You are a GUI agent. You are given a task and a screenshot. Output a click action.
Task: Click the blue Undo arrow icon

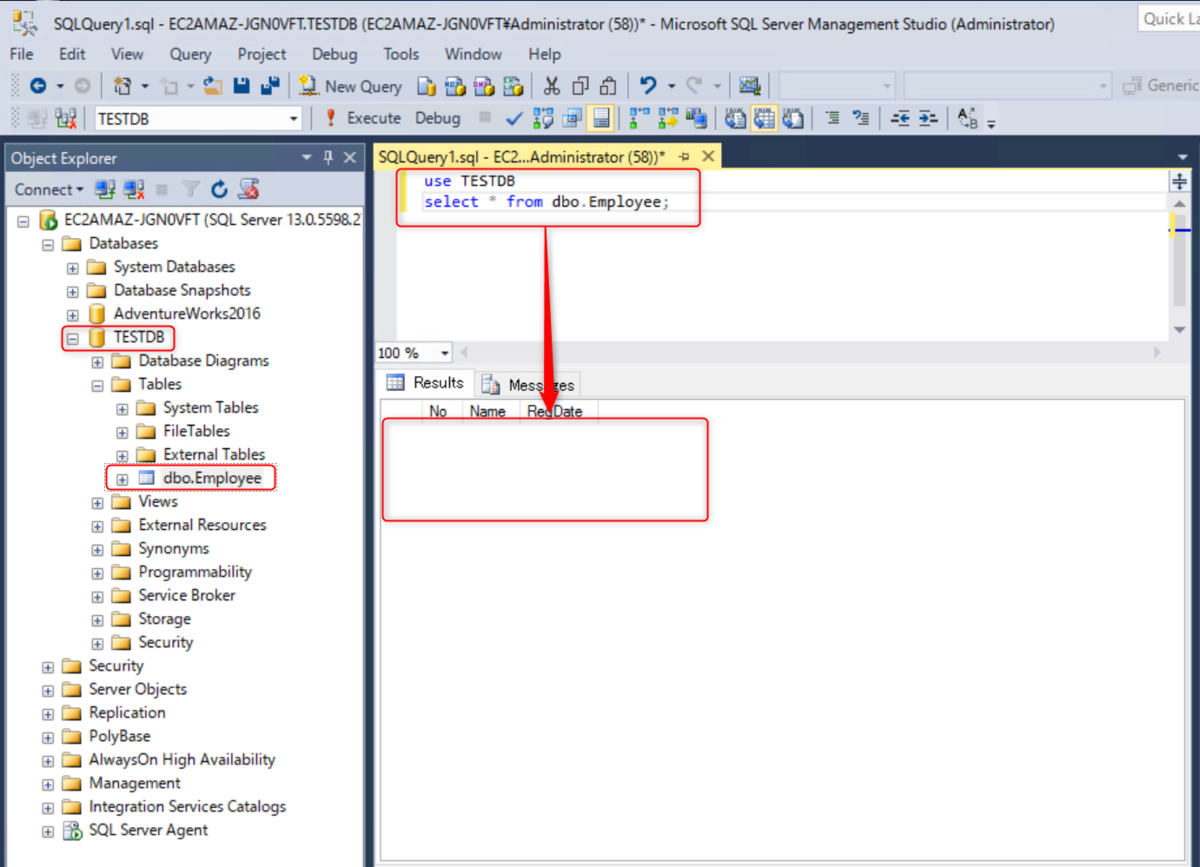648,87
